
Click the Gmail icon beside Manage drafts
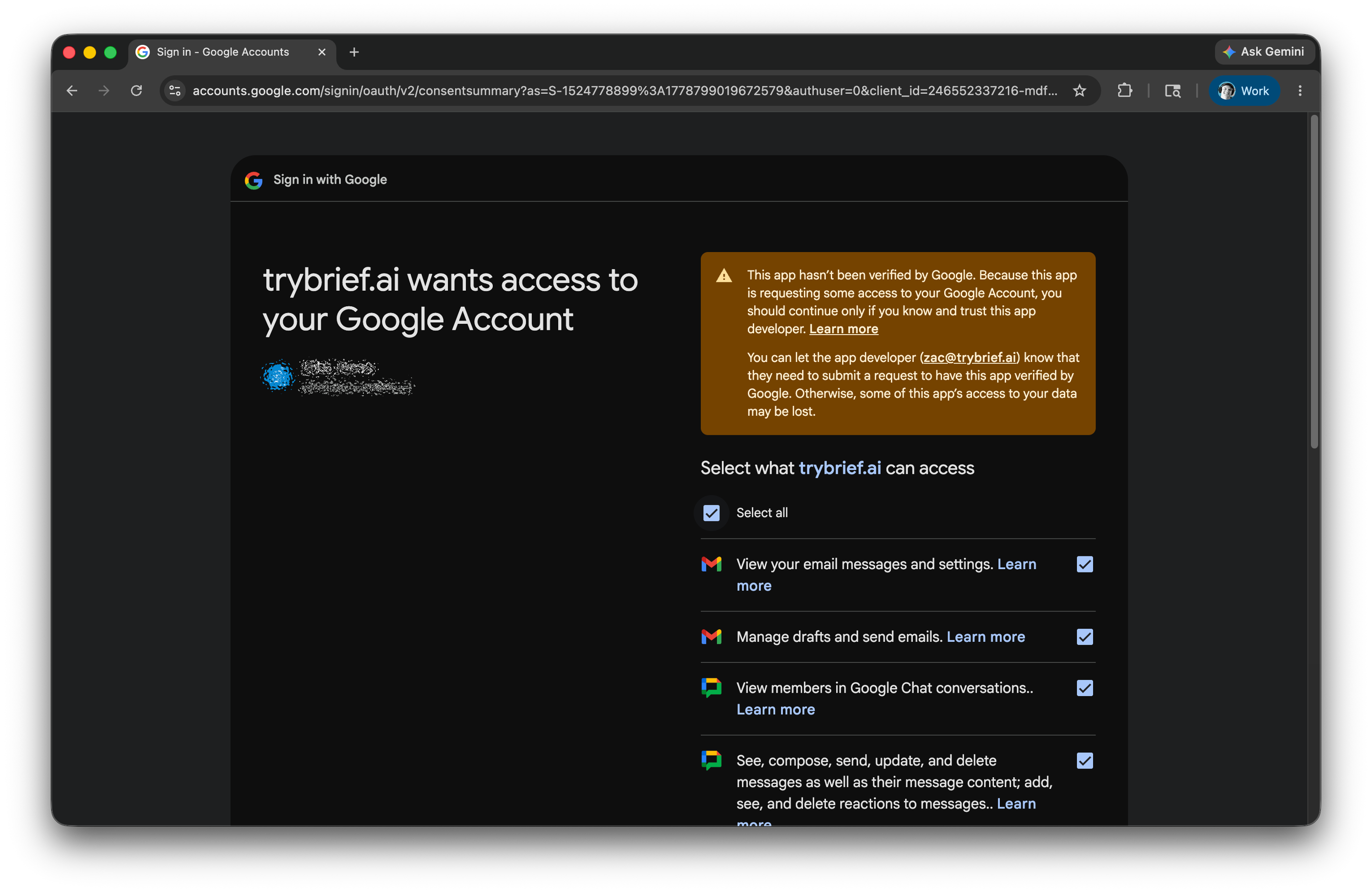coord(711,637)
